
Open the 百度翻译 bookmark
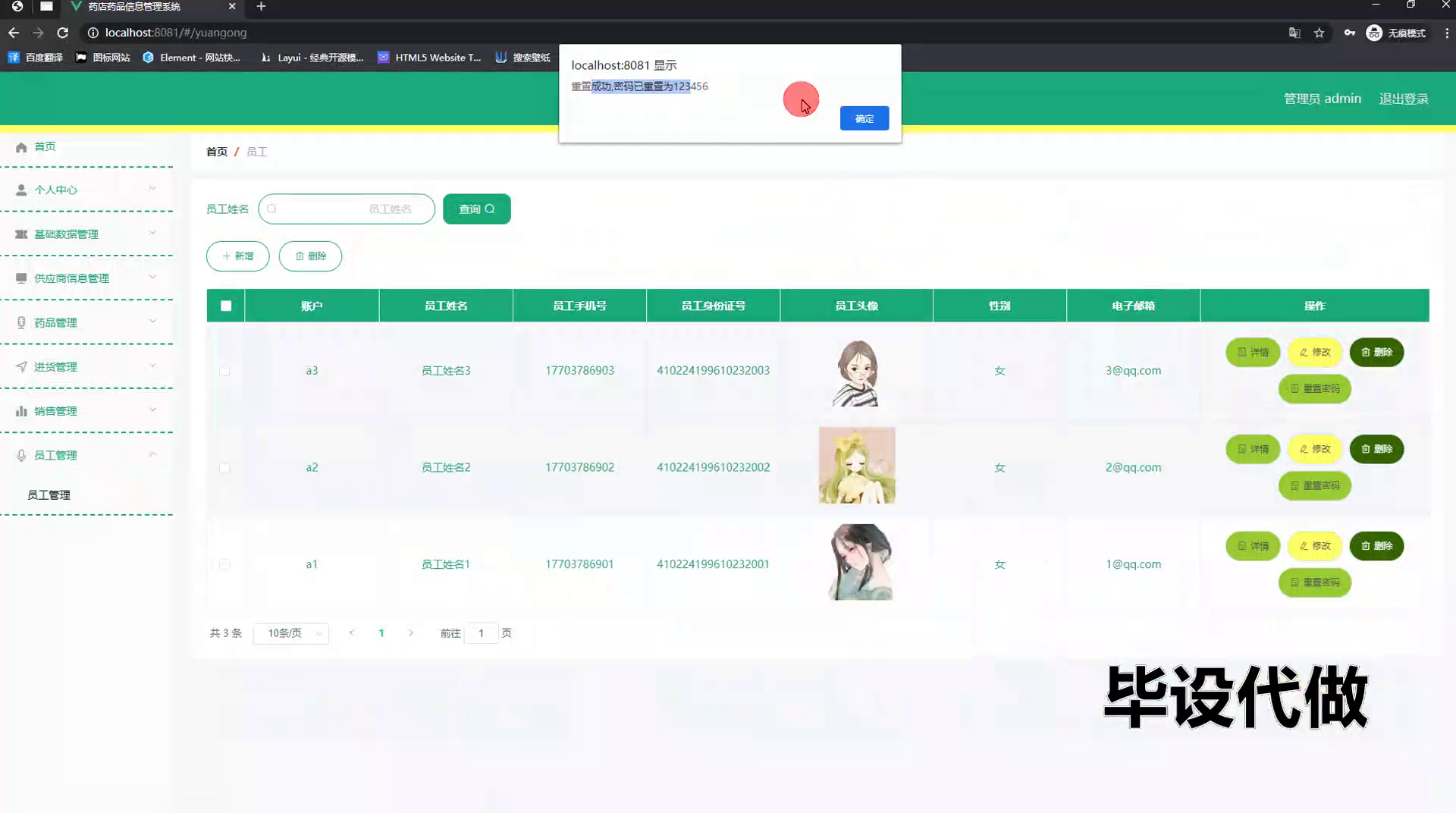36,58
